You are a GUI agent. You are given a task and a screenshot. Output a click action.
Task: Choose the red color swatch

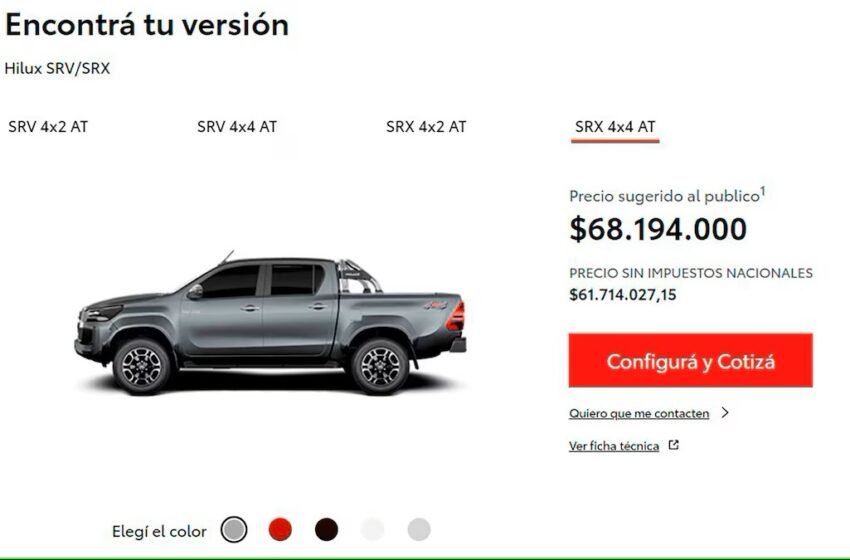[x=280, y=530]
